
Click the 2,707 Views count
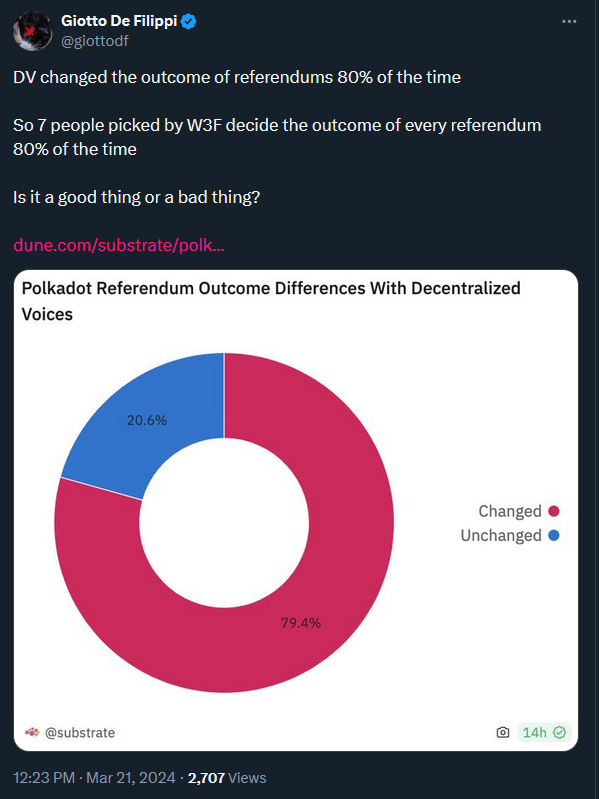pos(227,778)
